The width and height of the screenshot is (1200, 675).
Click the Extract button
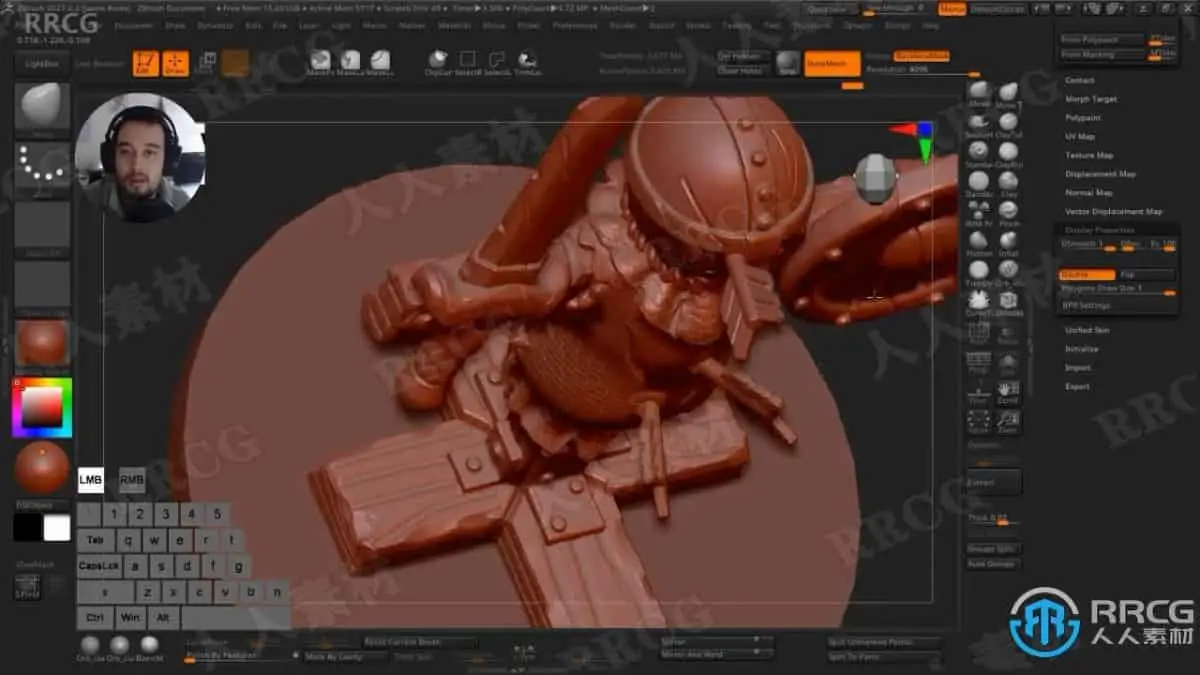[994, 482]
